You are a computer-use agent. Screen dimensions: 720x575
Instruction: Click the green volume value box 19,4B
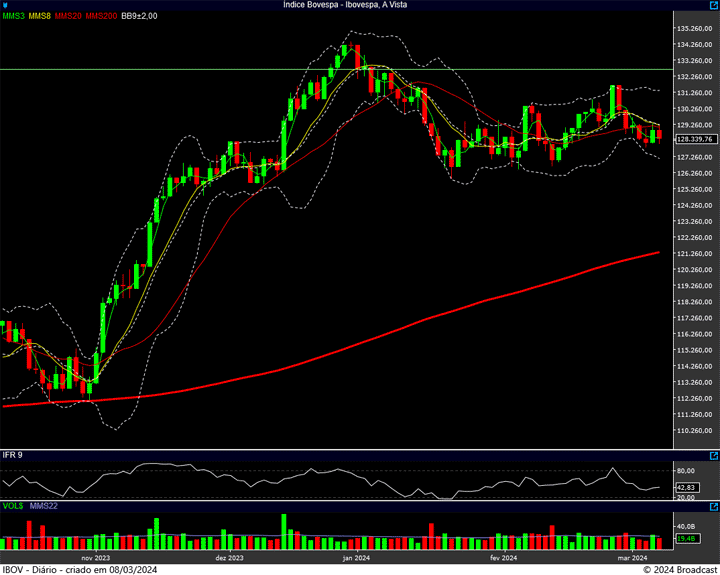tap(686, 539)
